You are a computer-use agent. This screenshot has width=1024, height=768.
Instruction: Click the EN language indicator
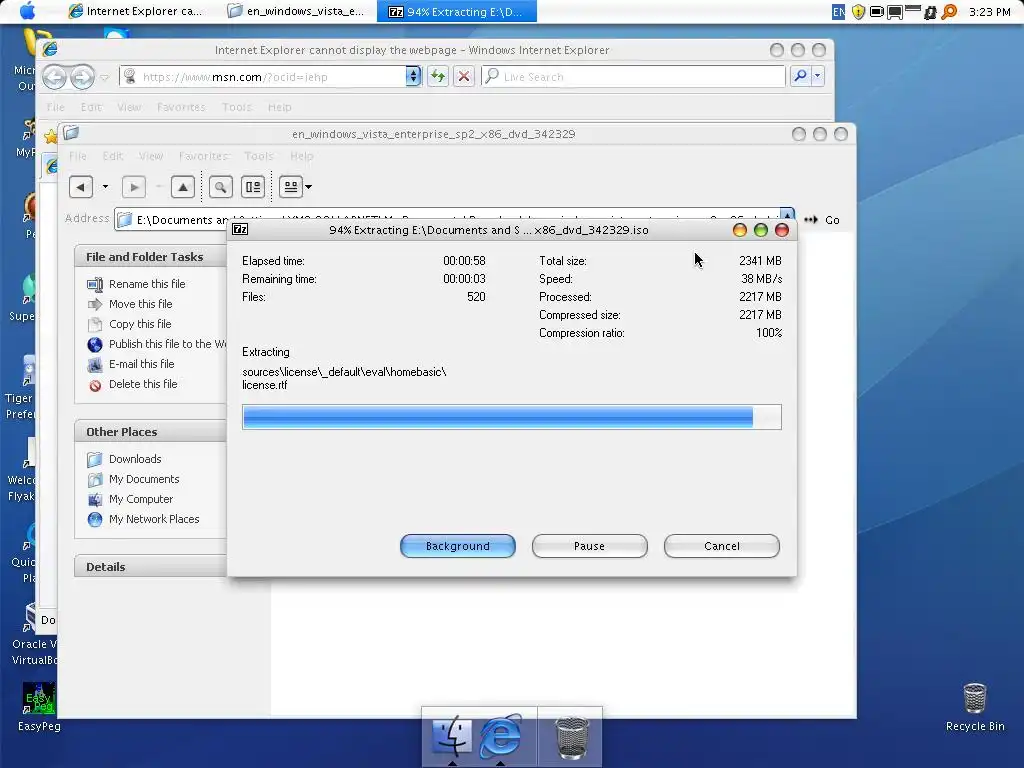tap(838, 12)
